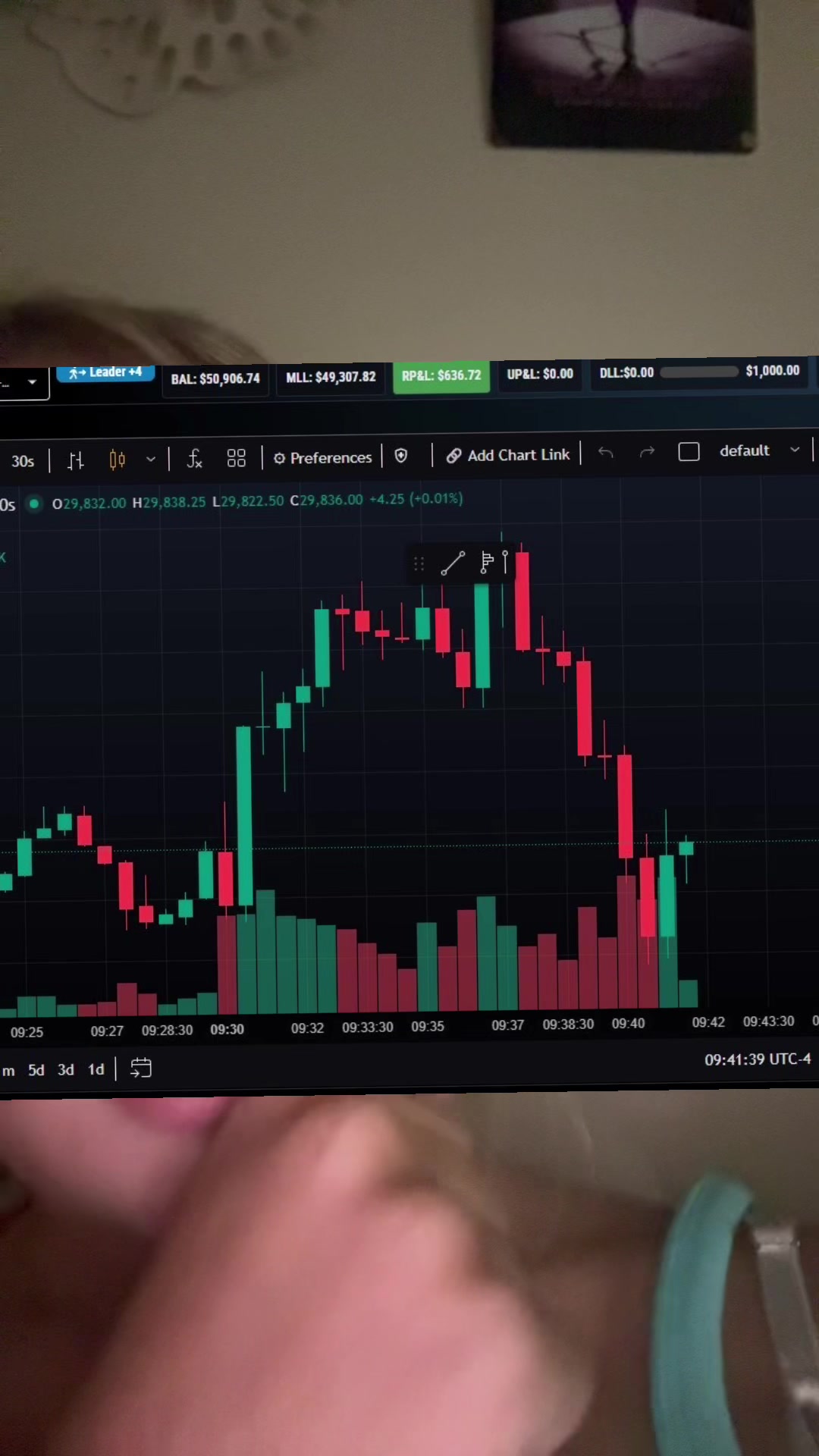Expand the chart style chevron dropdown
Viewport: 819px width, 1456px height.
point(151,460)
